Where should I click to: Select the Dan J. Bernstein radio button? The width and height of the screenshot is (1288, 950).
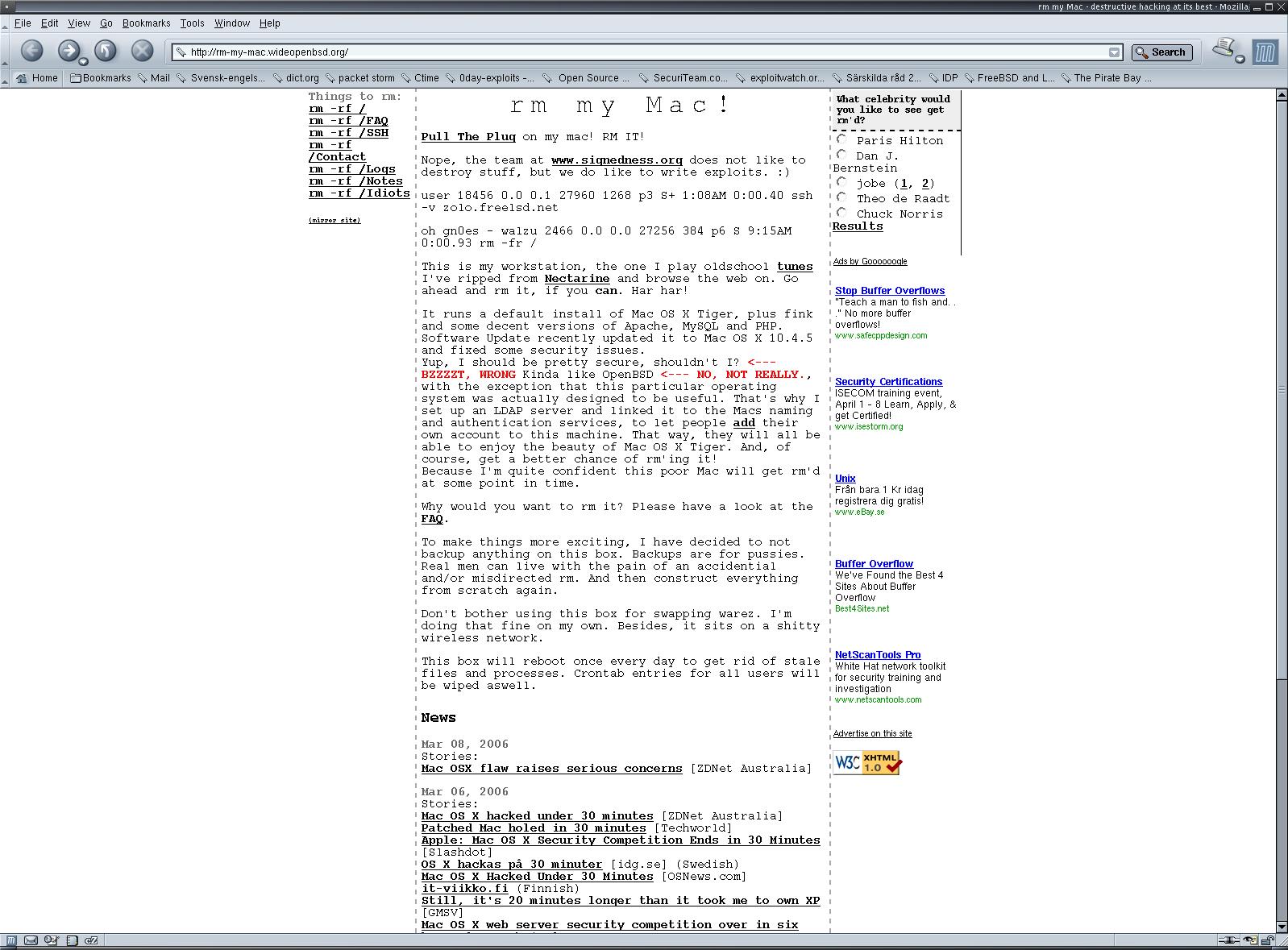click(841, 155)
